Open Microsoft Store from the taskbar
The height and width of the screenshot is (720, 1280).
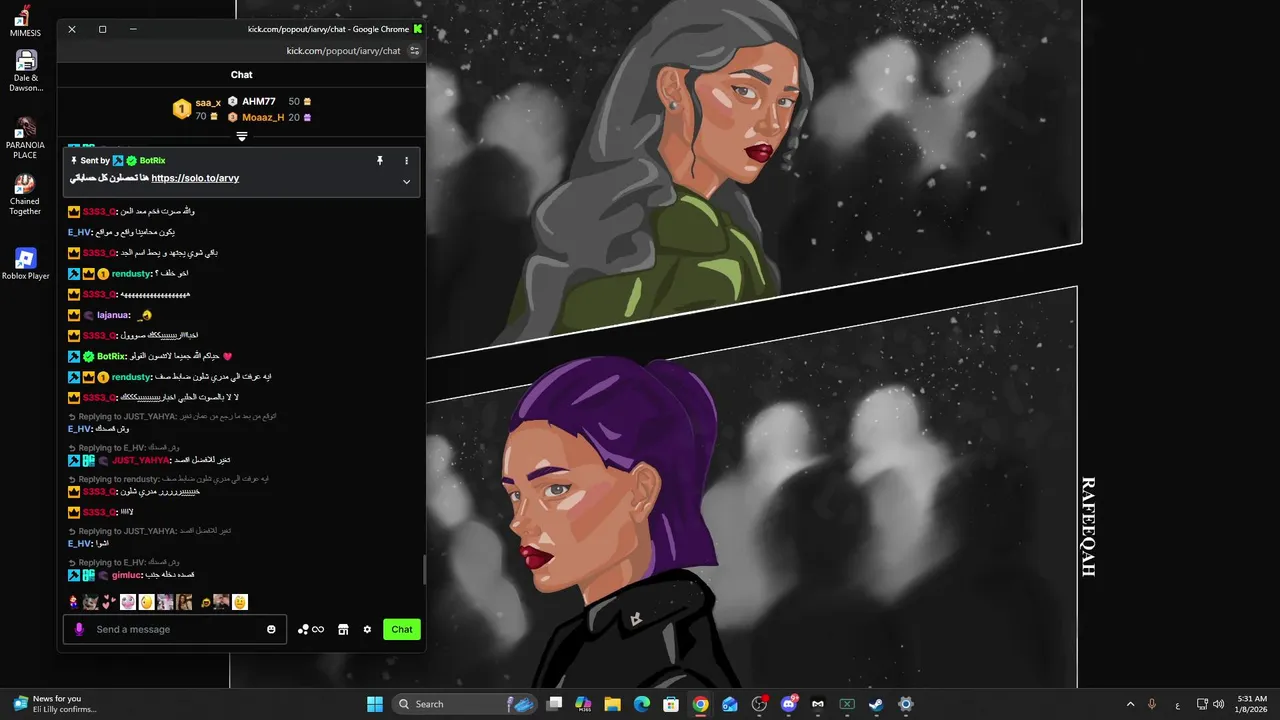click(x=671, y=704)
